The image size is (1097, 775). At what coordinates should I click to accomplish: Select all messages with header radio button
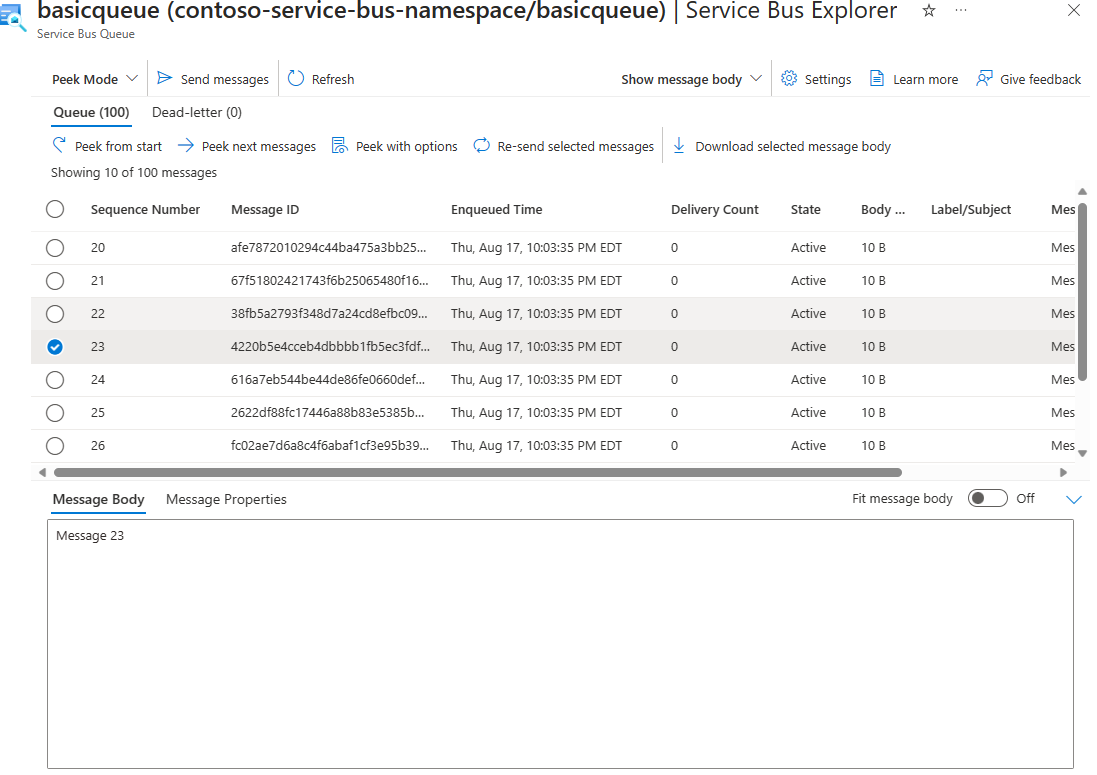[x=55, y=209]
